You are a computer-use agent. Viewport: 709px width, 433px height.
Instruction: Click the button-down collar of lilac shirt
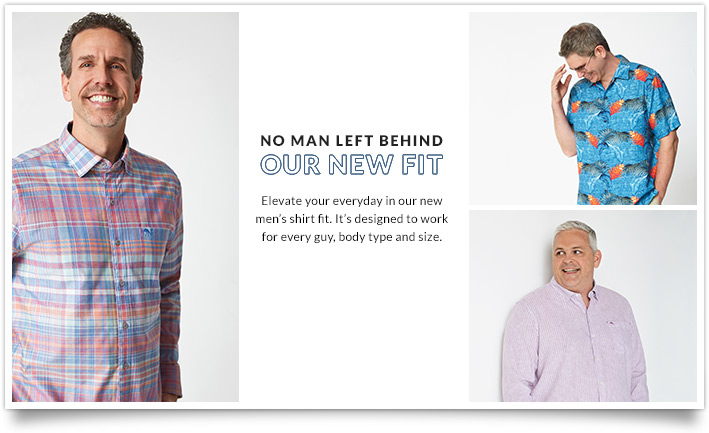(576, 293)
